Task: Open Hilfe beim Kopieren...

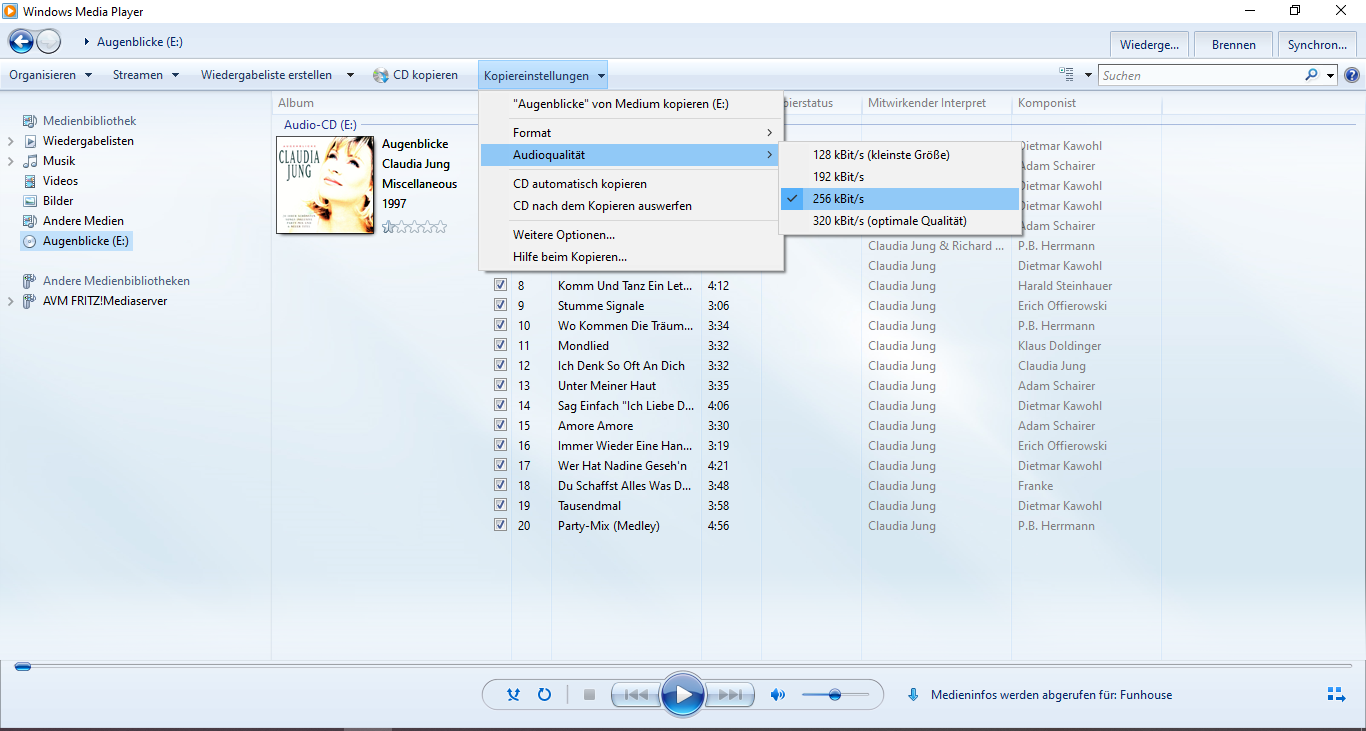Action: tap(631, 257)
